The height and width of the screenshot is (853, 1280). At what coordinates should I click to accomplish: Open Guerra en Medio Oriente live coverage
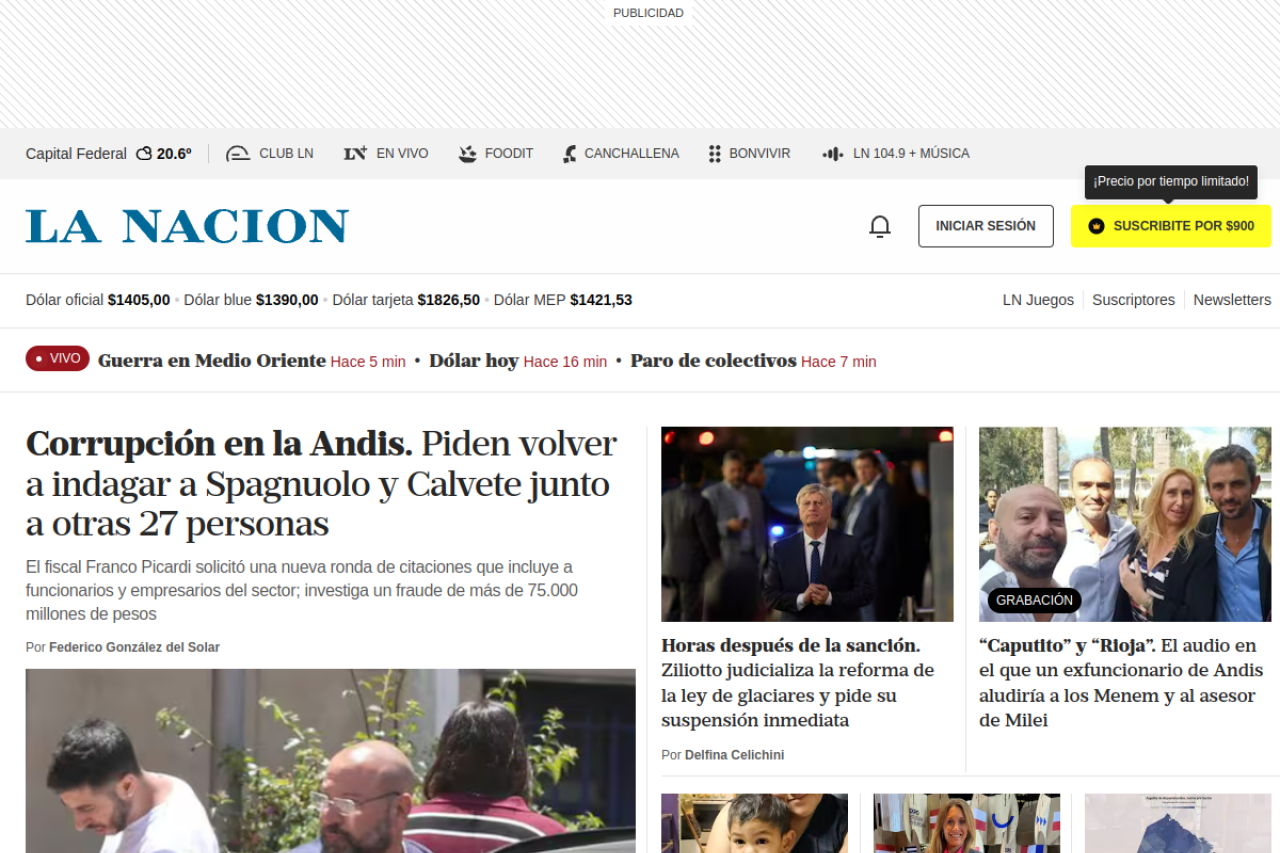tap(212, 361)
